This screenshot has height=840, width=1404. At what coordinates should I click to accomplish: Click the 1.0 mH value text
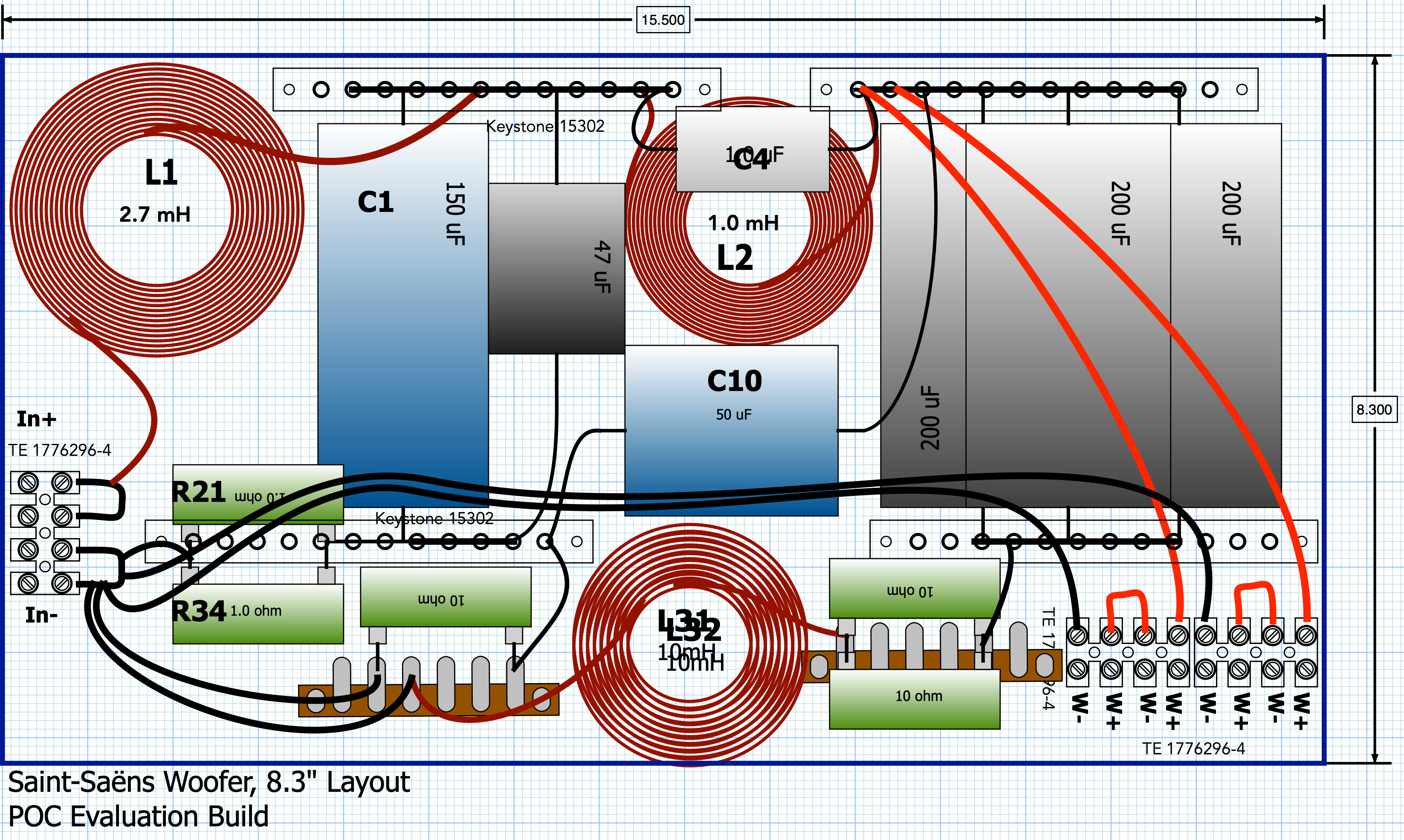(x=743, y=223)
